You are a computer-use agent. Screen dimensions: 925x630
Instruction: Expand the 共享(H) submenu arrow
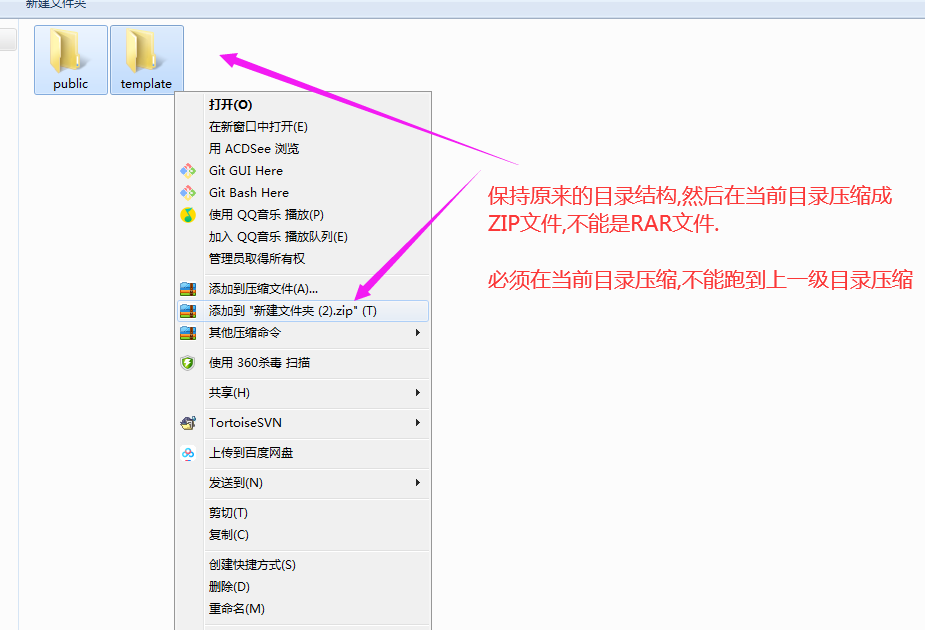click(x=418, y=393)
